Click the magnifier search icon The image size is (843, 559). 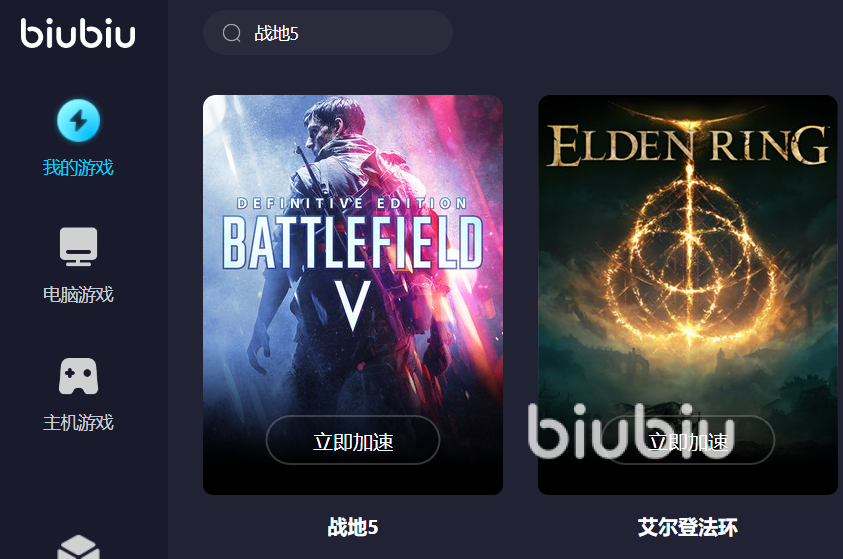(232, 33)
